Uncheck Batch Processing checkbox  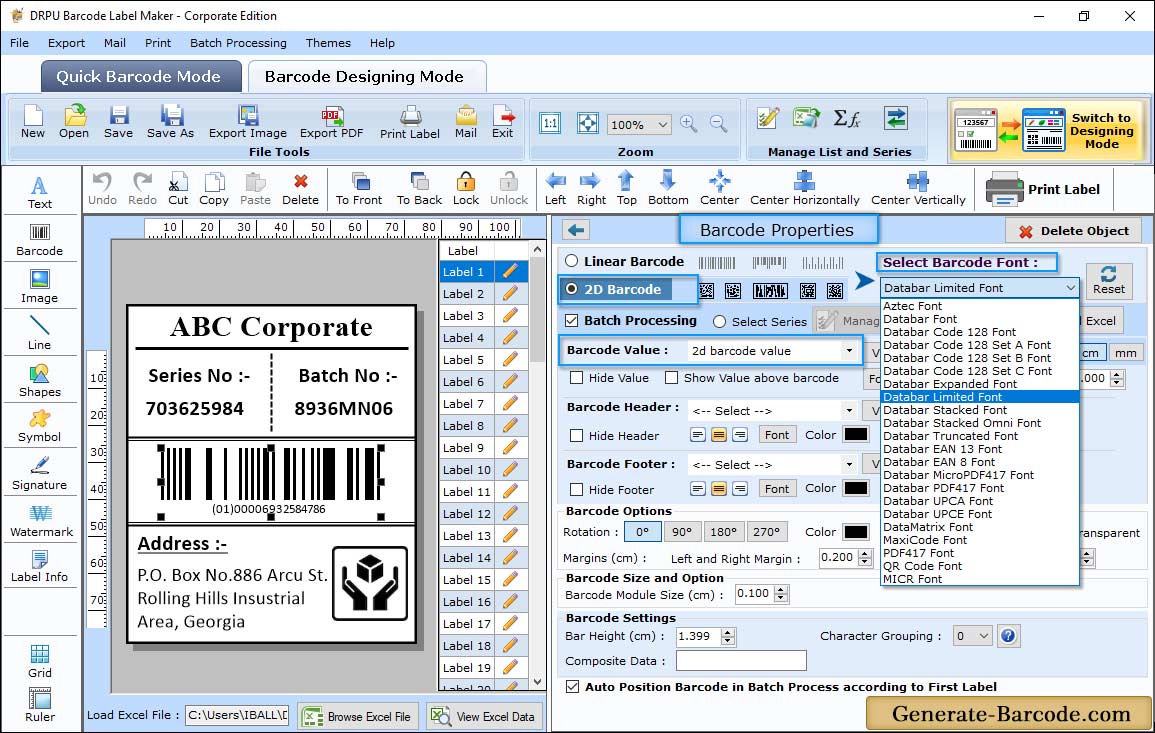pyautogui.click(x=572, y=320)
